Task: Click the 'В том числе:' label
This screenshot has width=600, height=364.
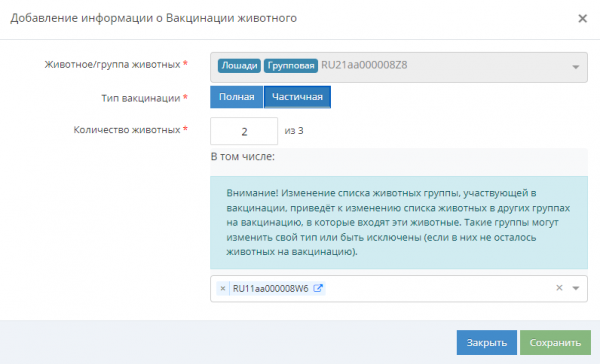Action: coord(243,157)
